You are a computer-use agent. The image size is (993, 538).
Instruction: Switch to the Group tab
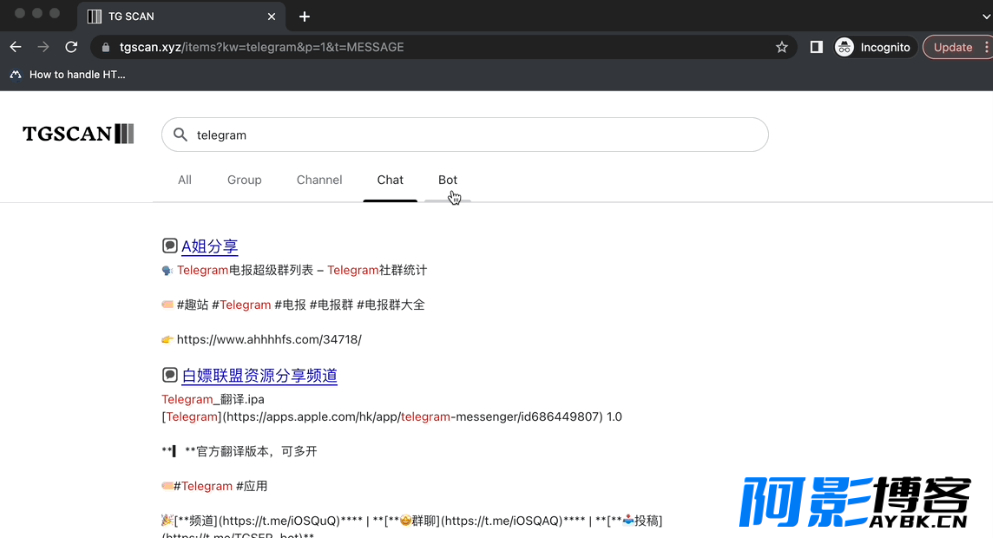click(x=244, y=180)
